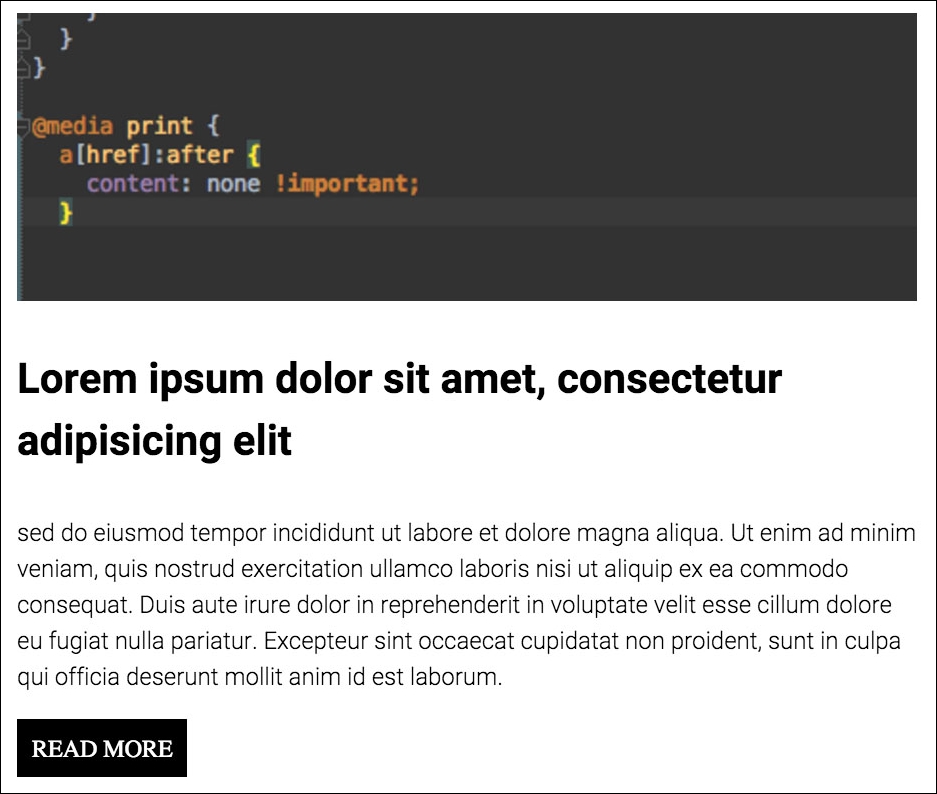Click the paragraph line starting "eu fugiat nulla"
Viewport: 937px width, 794px height.
(459, 641)
